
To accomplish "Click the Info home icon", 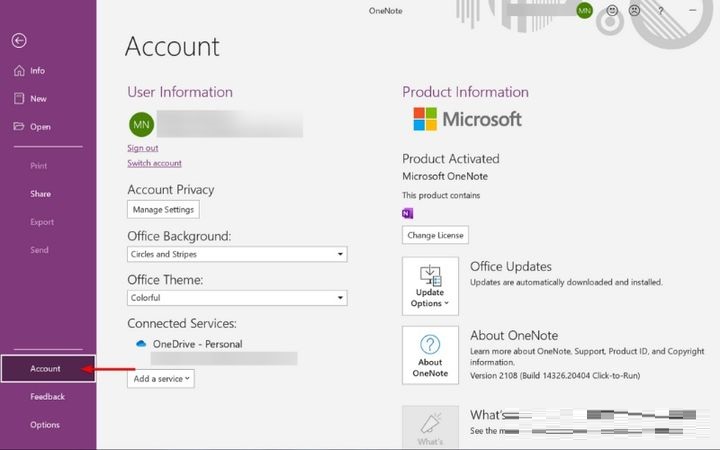I will pyautogui.click(x=19, y=71).
